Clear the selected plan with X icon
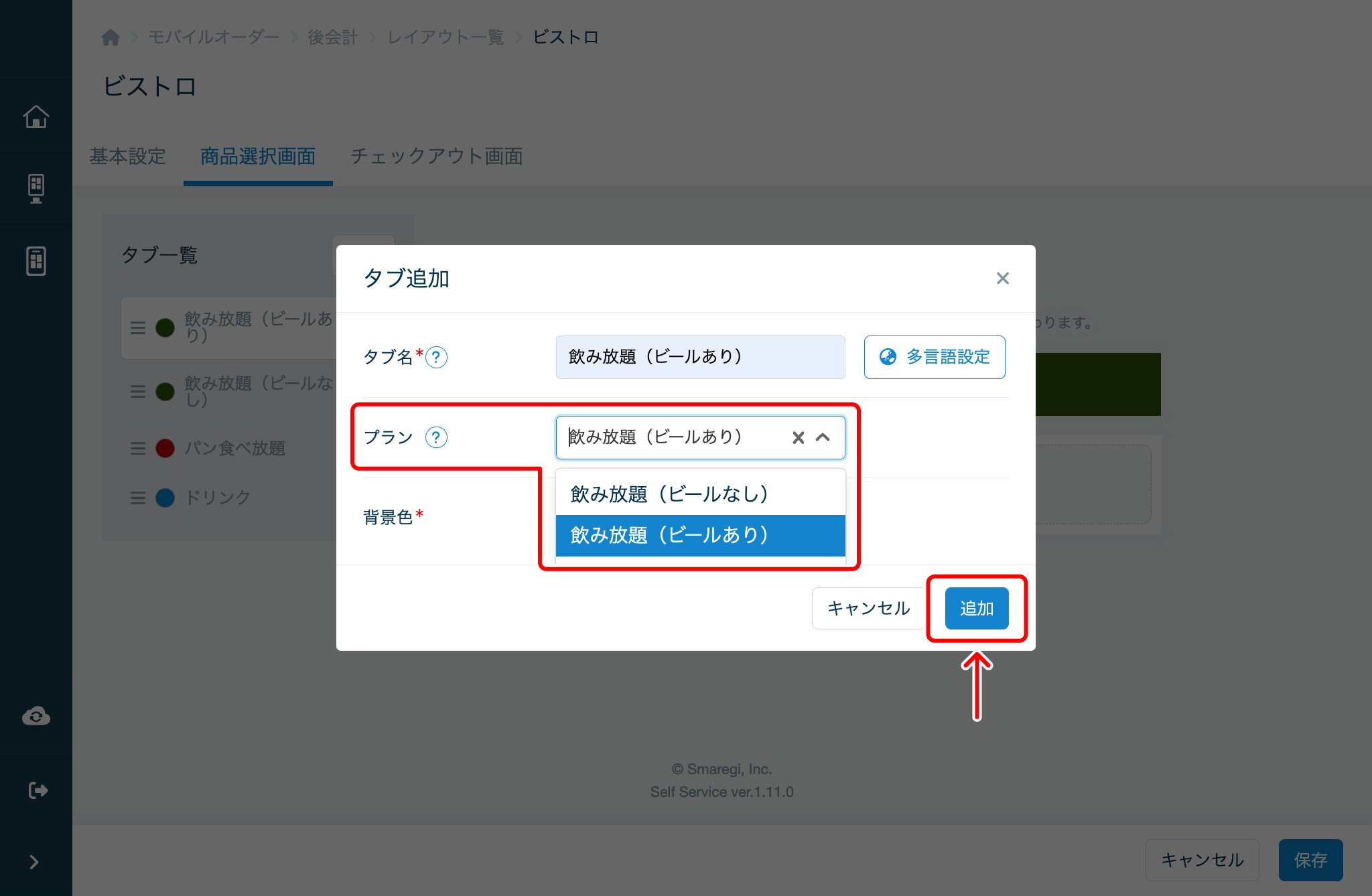 point(798,438)
